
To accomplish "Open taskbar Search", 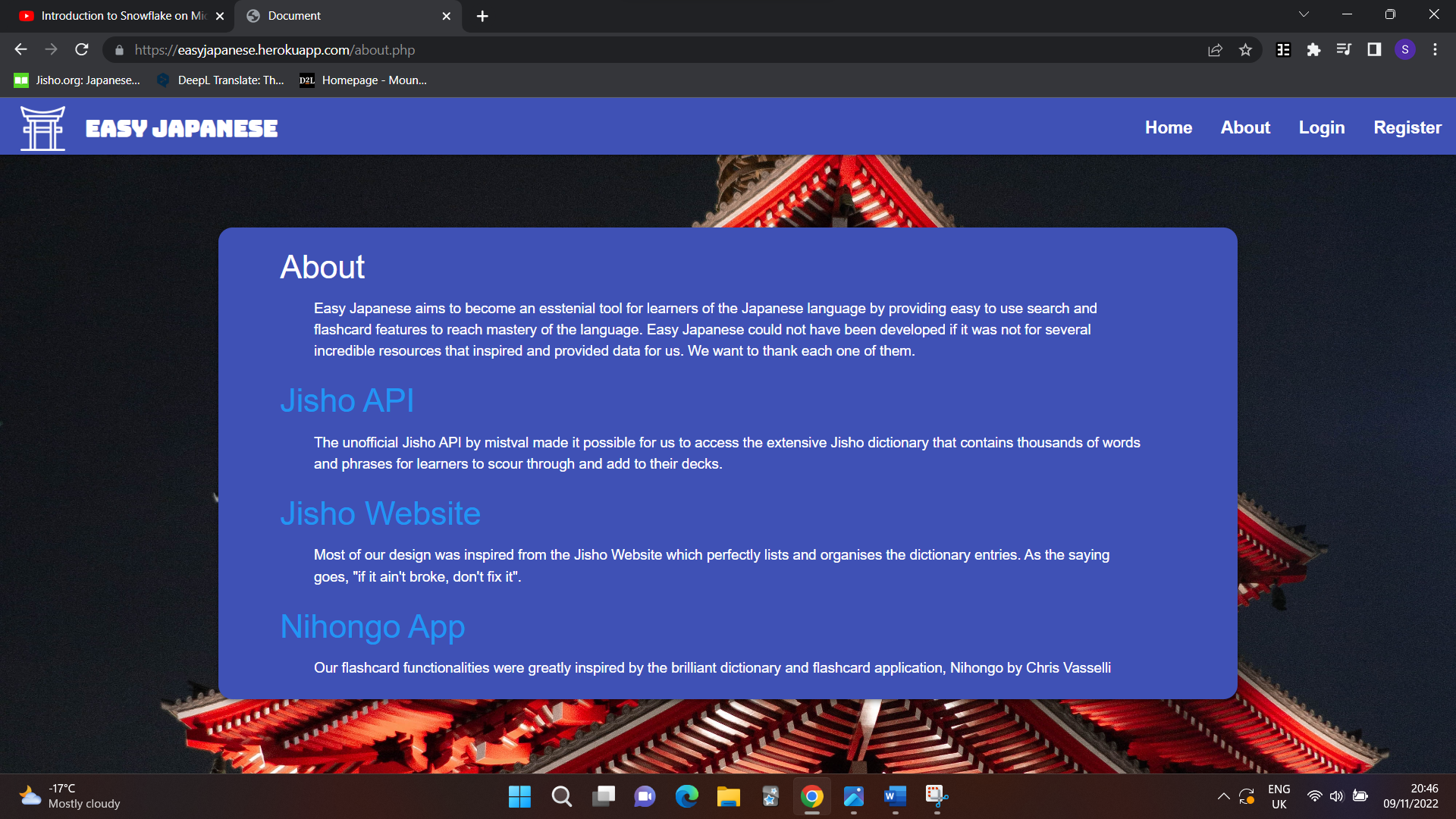I will 561,796.
